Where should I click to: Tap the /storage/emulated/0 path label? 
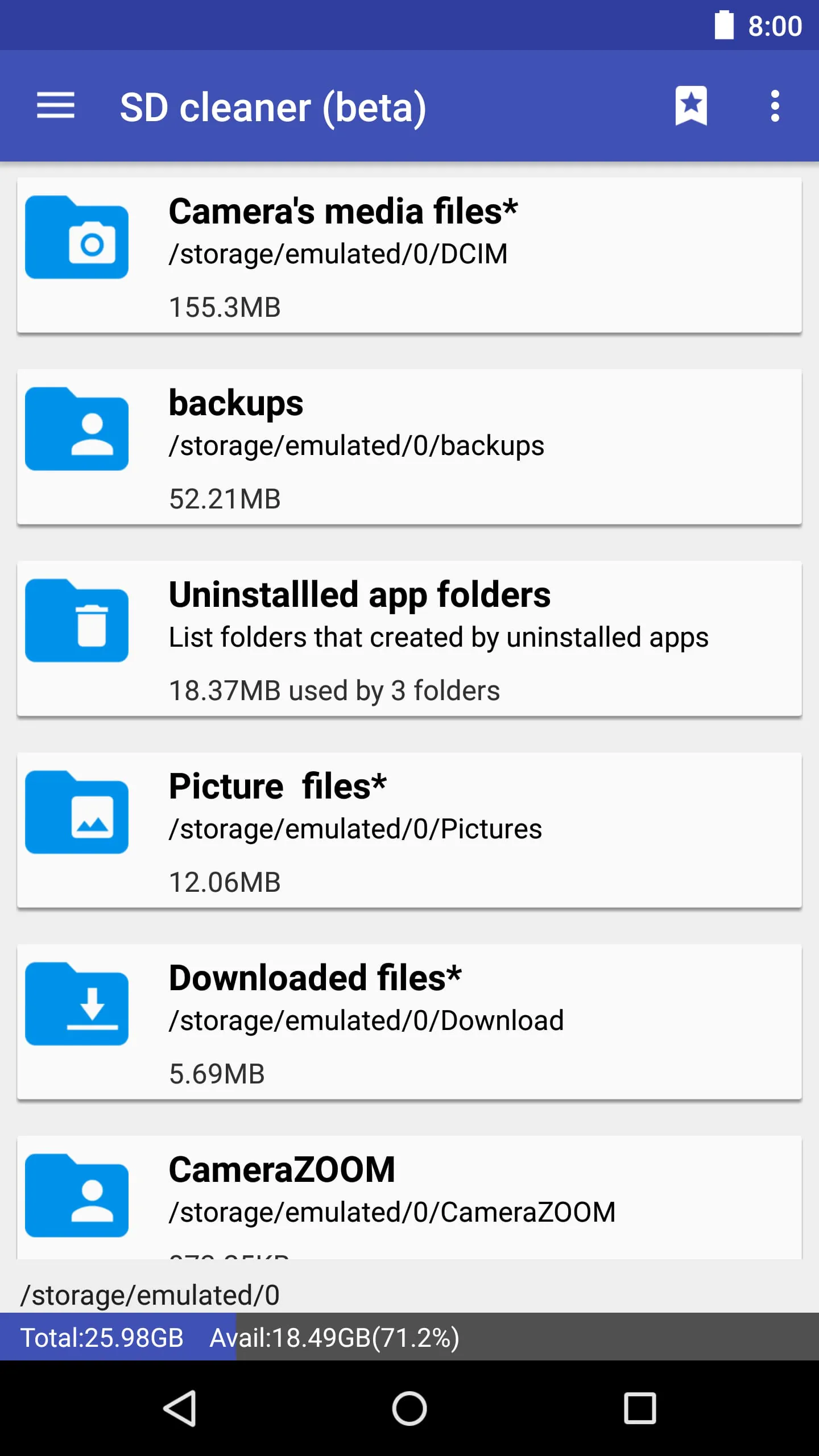point(150,1295)
